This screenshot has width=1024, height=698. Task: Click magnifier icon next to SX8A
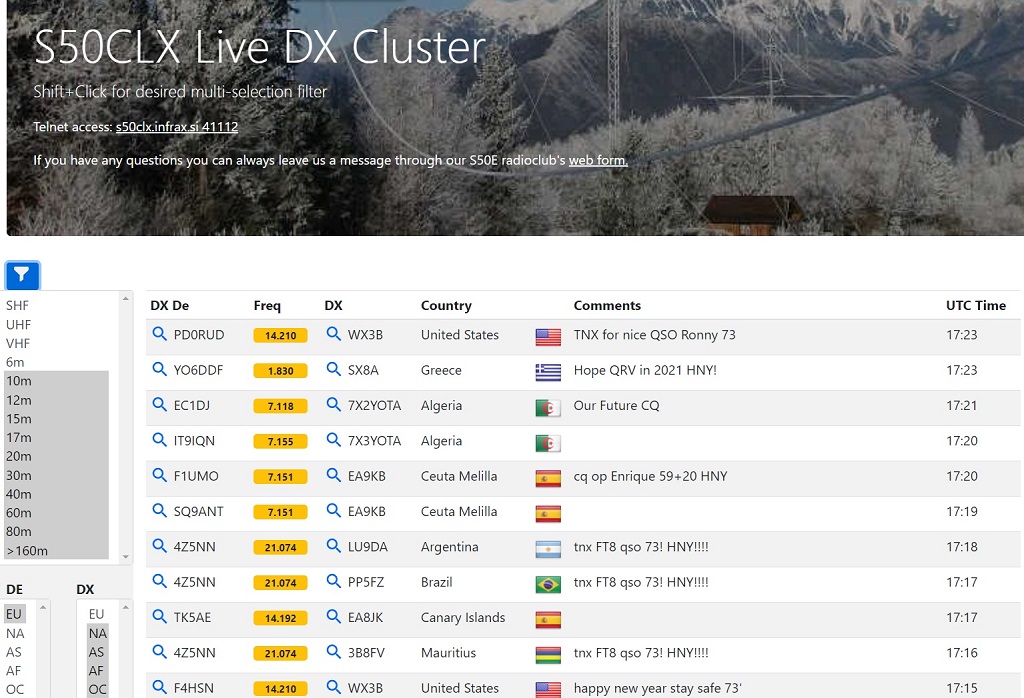[x=334, y=370]
